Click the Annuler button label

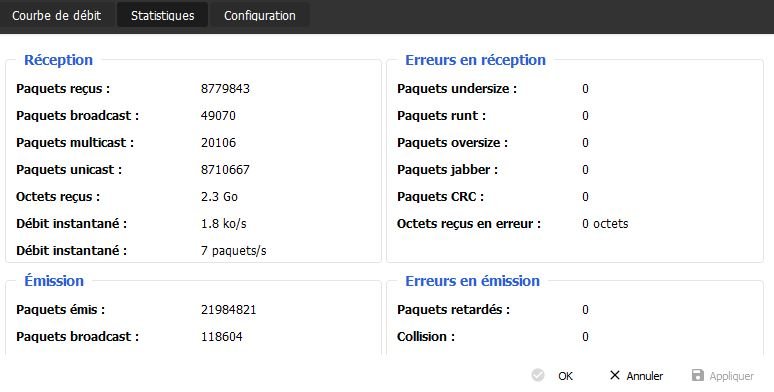(x=645, y=376)
